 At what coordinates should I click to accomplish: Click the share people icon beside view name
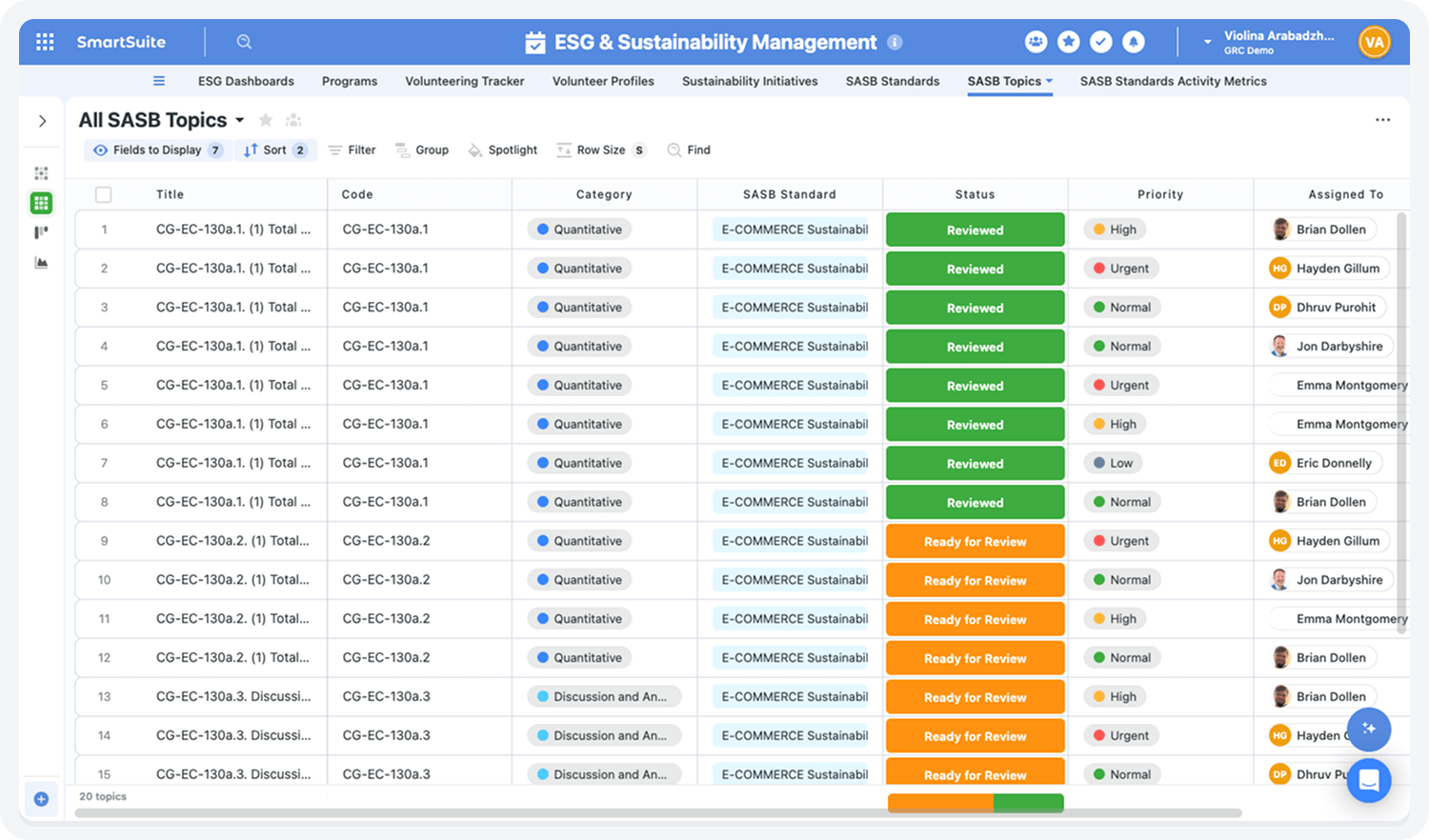(293, 120)
